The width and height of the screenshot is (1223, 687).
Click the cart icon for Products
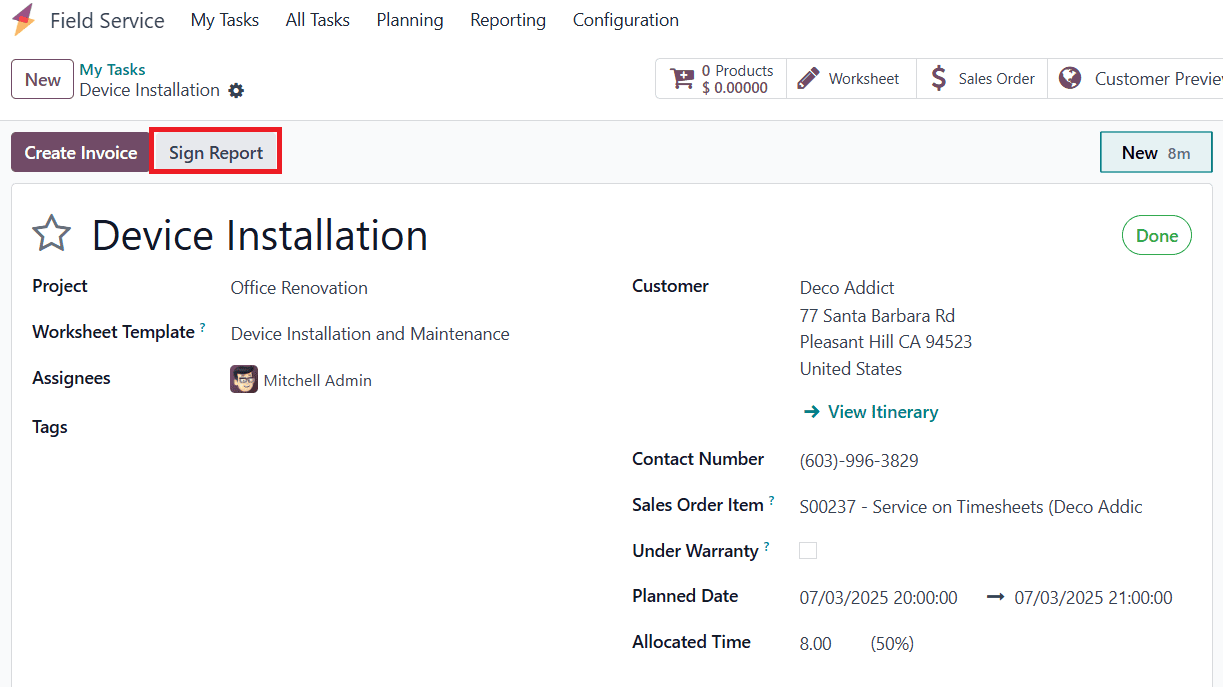(x=682, y=79)
